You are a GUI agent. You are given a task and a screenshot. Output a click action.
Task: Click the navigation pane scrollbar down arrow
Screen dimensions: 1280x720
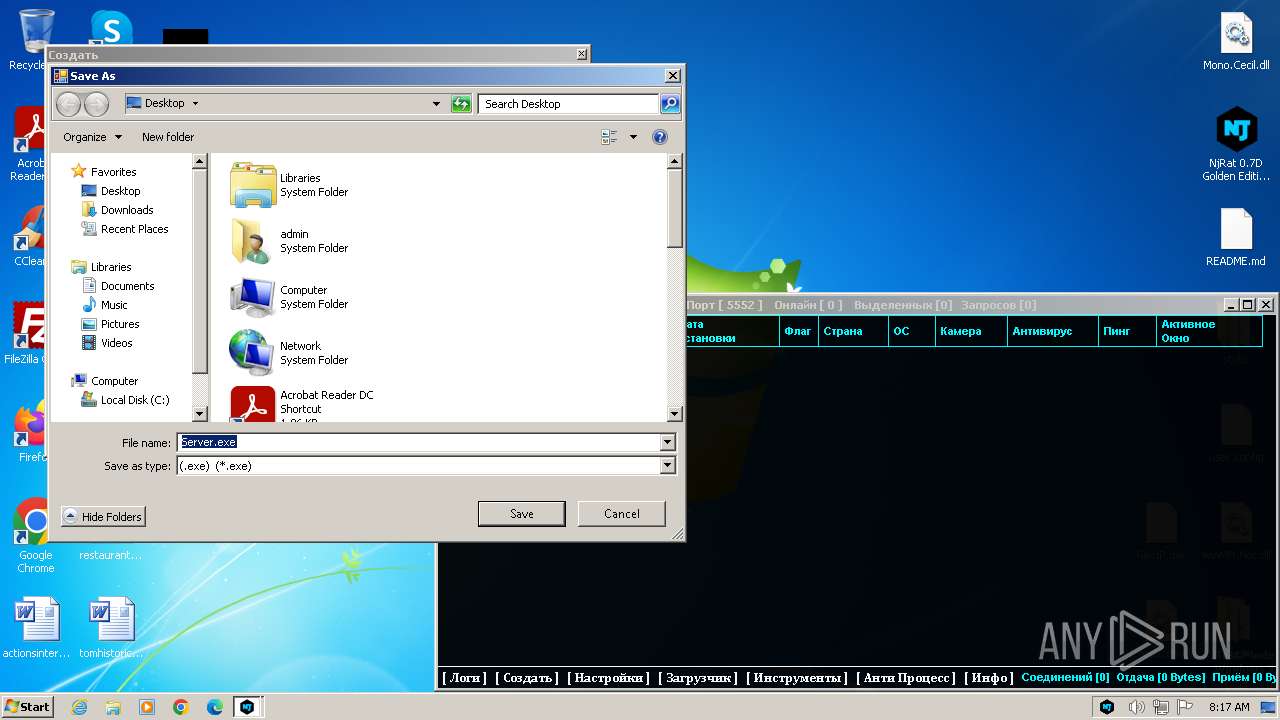199,413
